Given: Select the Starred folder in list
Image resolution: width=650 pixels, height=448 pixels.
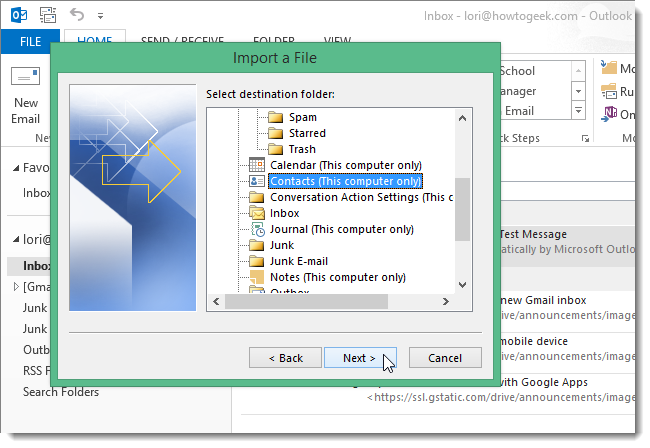Looking at the screenshot, I should tap(307, 133).
